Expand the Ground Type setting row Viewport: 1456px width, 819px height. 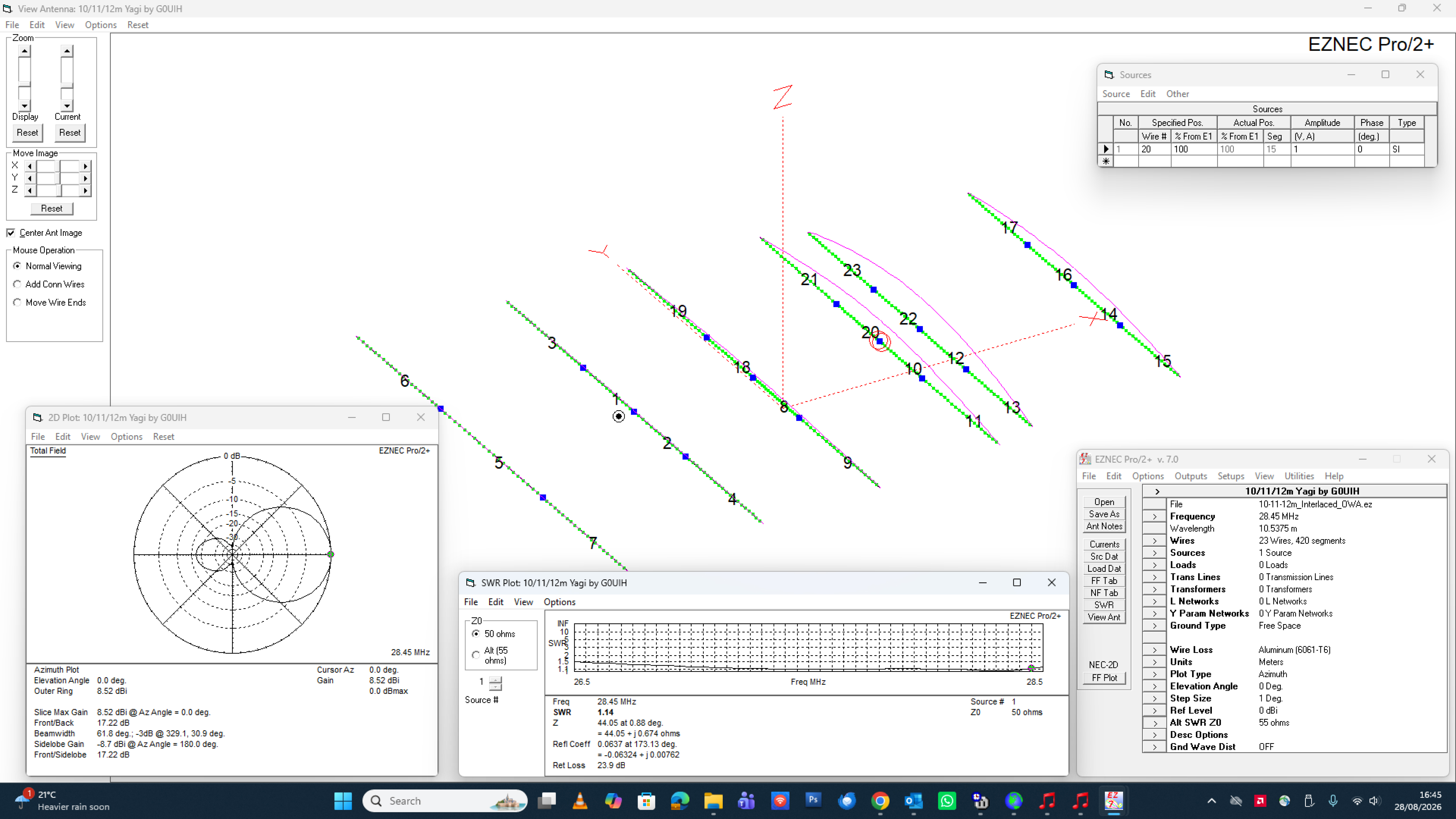1155,626
